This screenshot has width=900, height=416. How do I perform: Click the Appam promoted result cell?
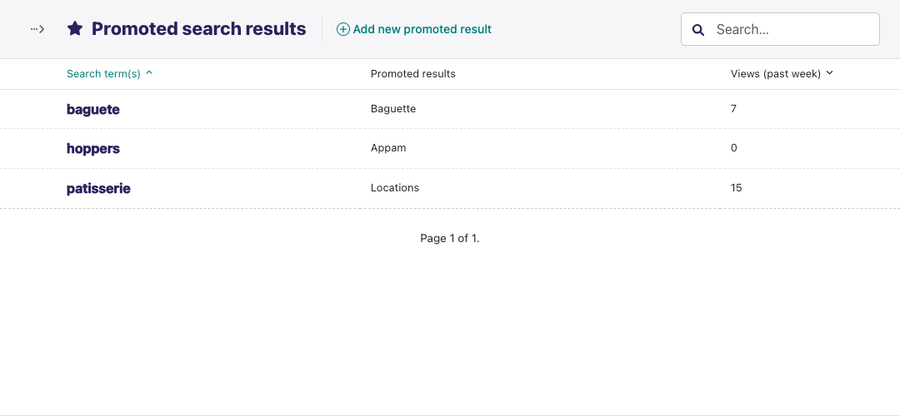(388, 147)
